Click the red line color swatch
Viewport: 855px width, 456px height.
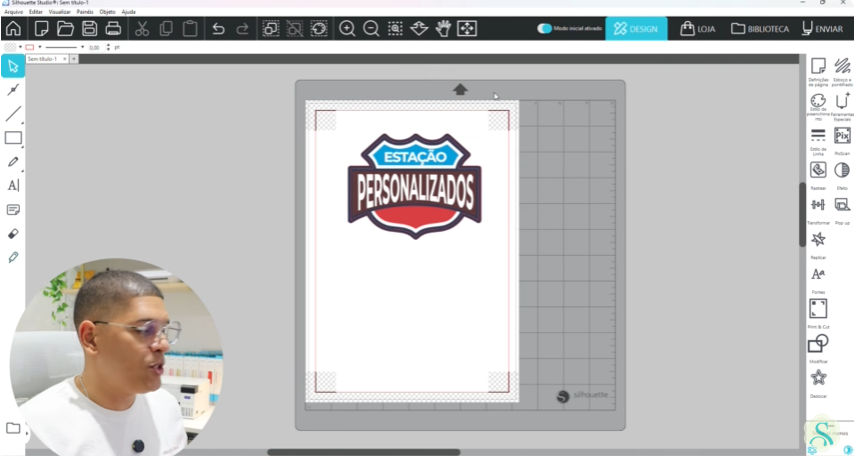click(30, 47)
